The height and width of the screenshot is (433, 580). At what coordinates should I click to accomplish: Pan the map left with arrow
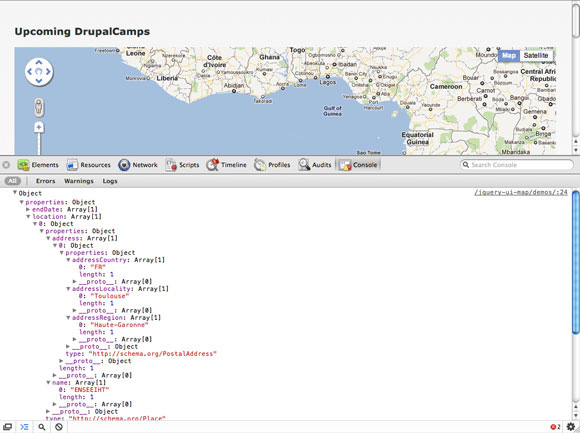tap(30, 72)
